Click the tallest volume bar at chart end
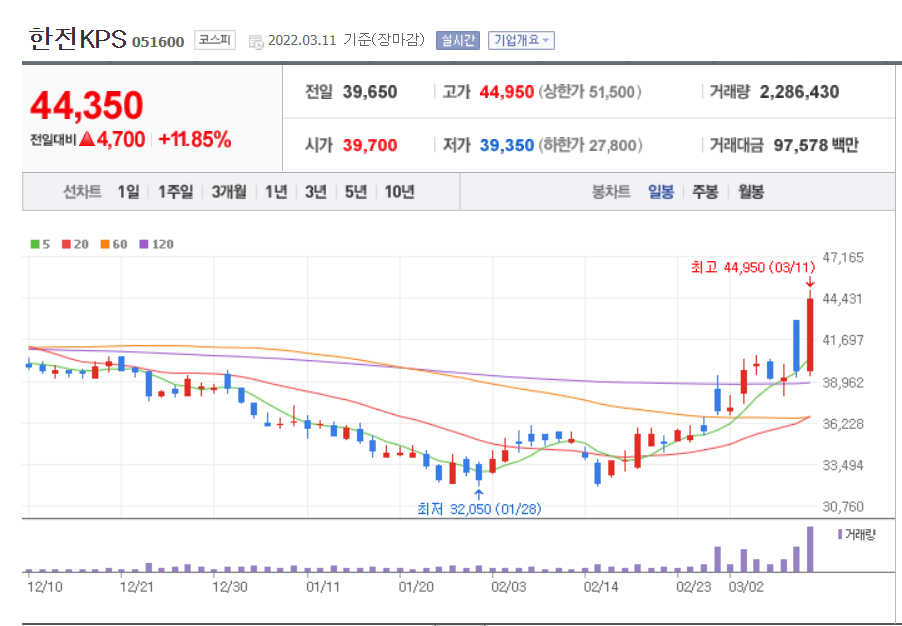This screenshot has width=902, height=626. (810, 549)
